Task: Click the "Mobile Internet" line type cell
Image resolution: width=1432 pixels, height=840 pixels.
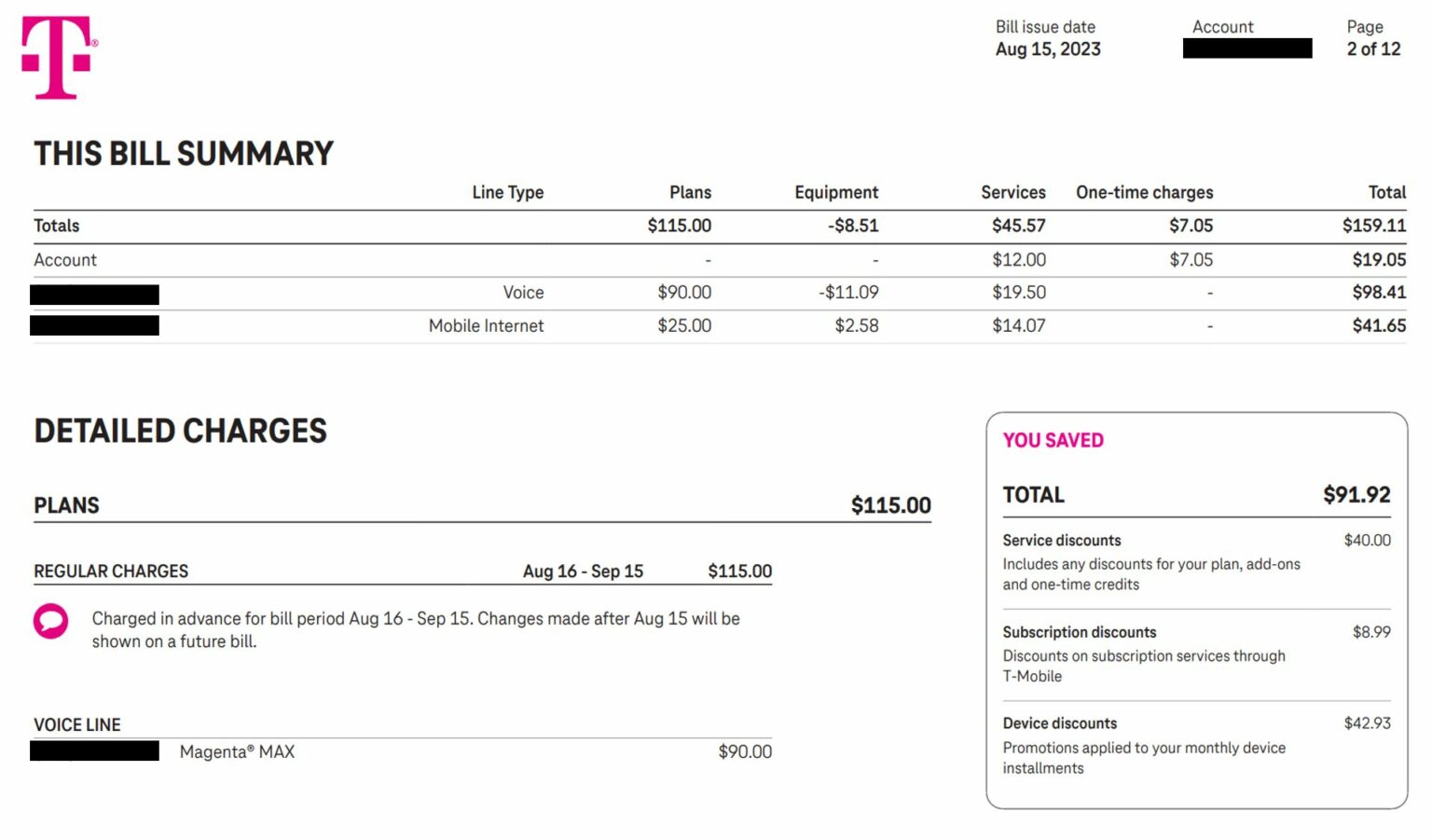Action: click(486, 326)
